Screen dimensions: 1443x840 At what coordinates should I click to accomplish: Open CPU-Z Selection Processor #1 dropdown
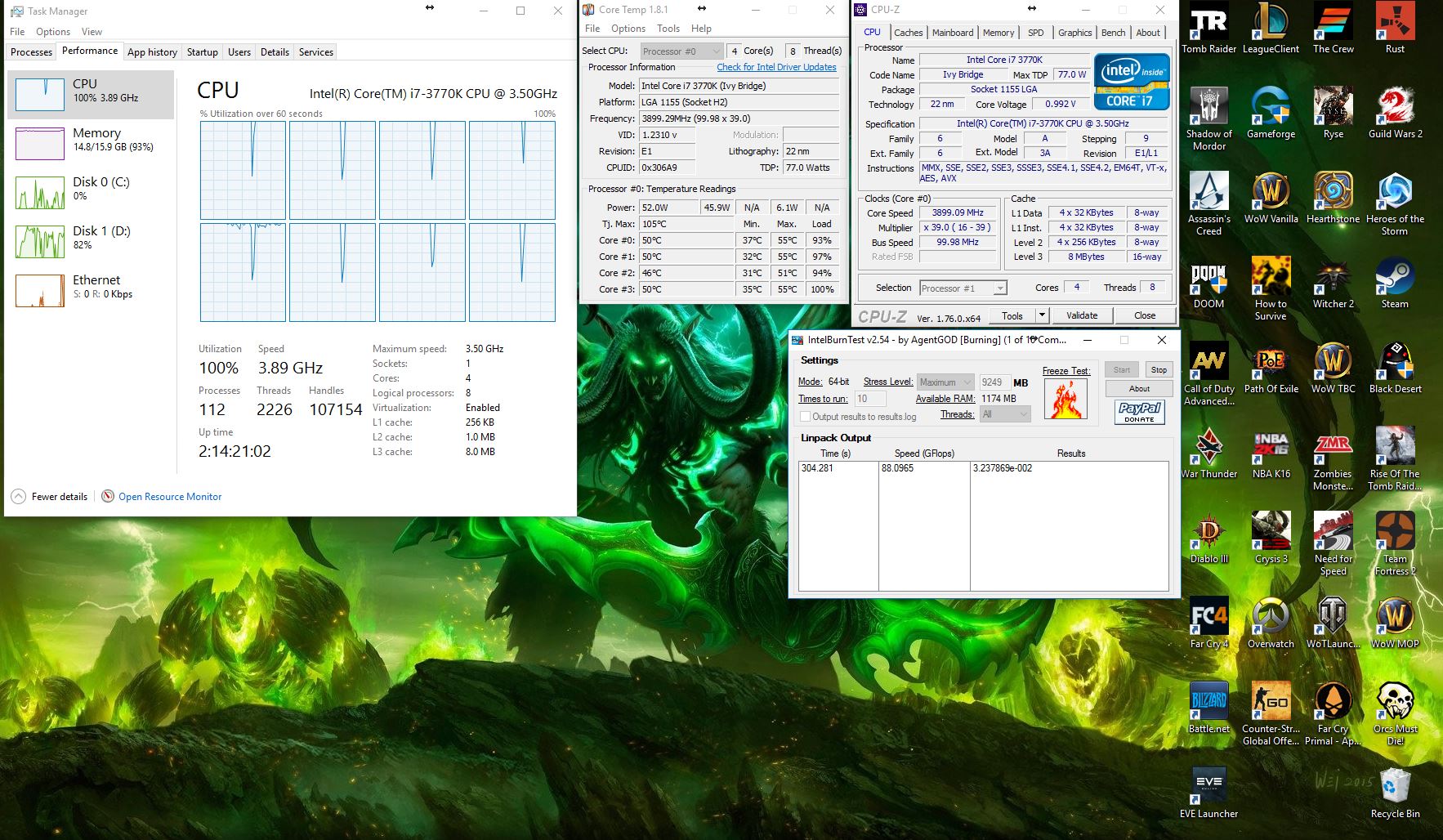click(x=999, y=288)
